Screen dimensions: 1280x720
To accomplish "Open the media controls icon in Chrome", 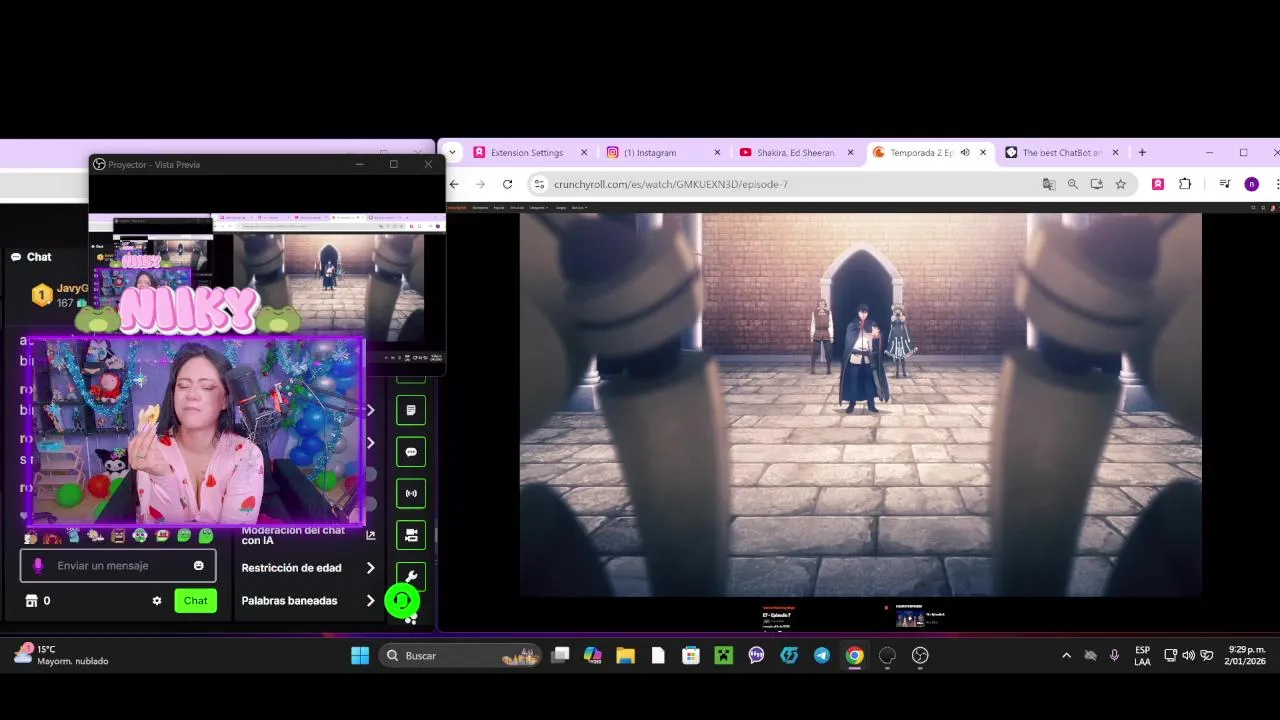I will point(1224,184).
